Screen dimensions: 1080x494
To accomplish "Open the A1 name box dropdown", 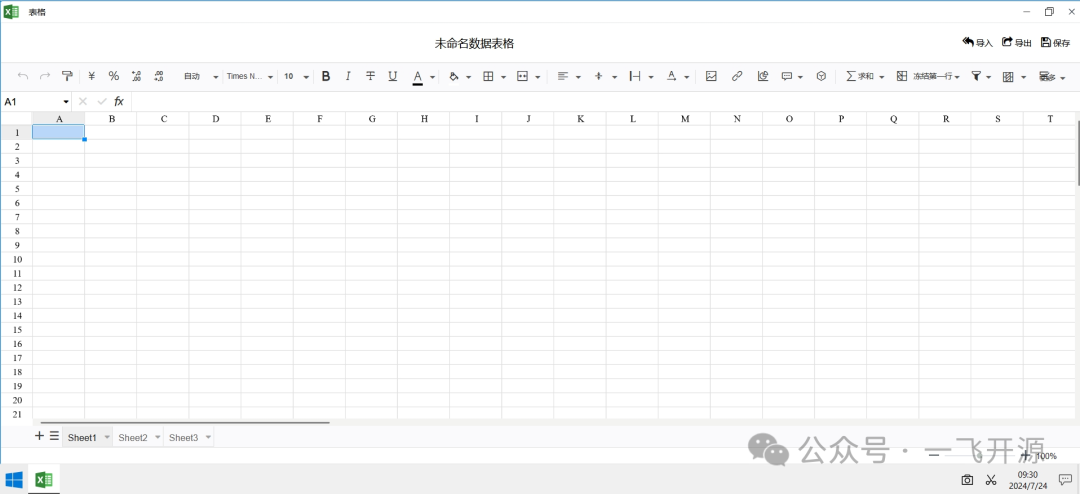I will tap(66, 102).
